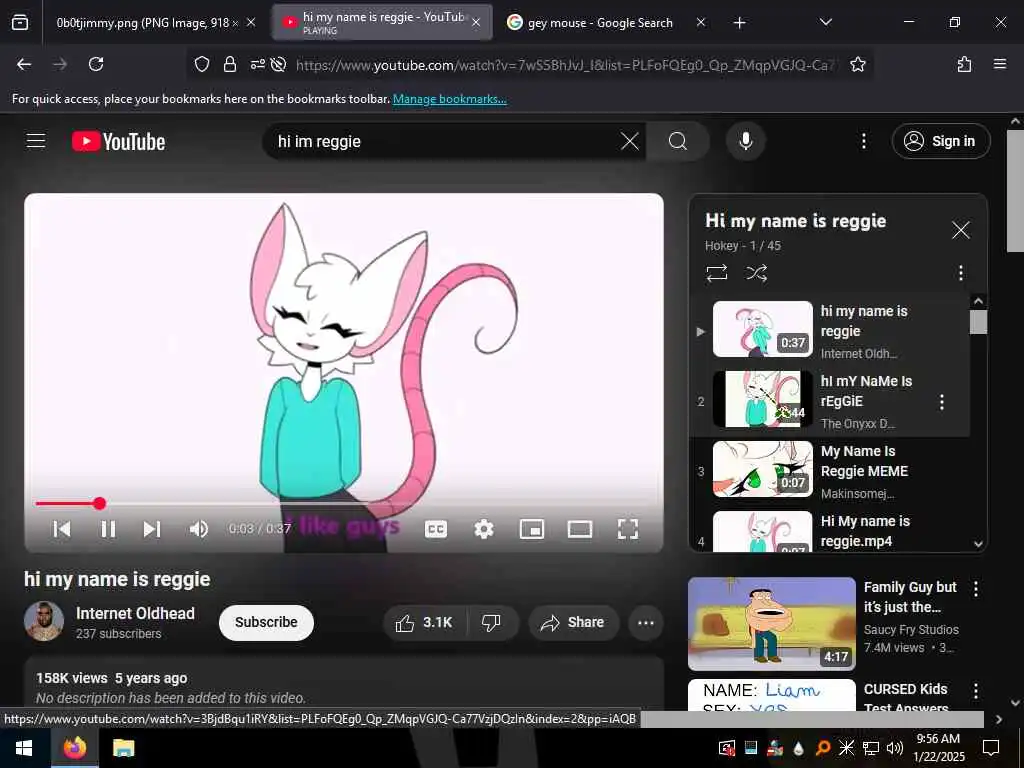Clear the search box text
This screenshot has height=768, width=1024.
click(630, 141)
